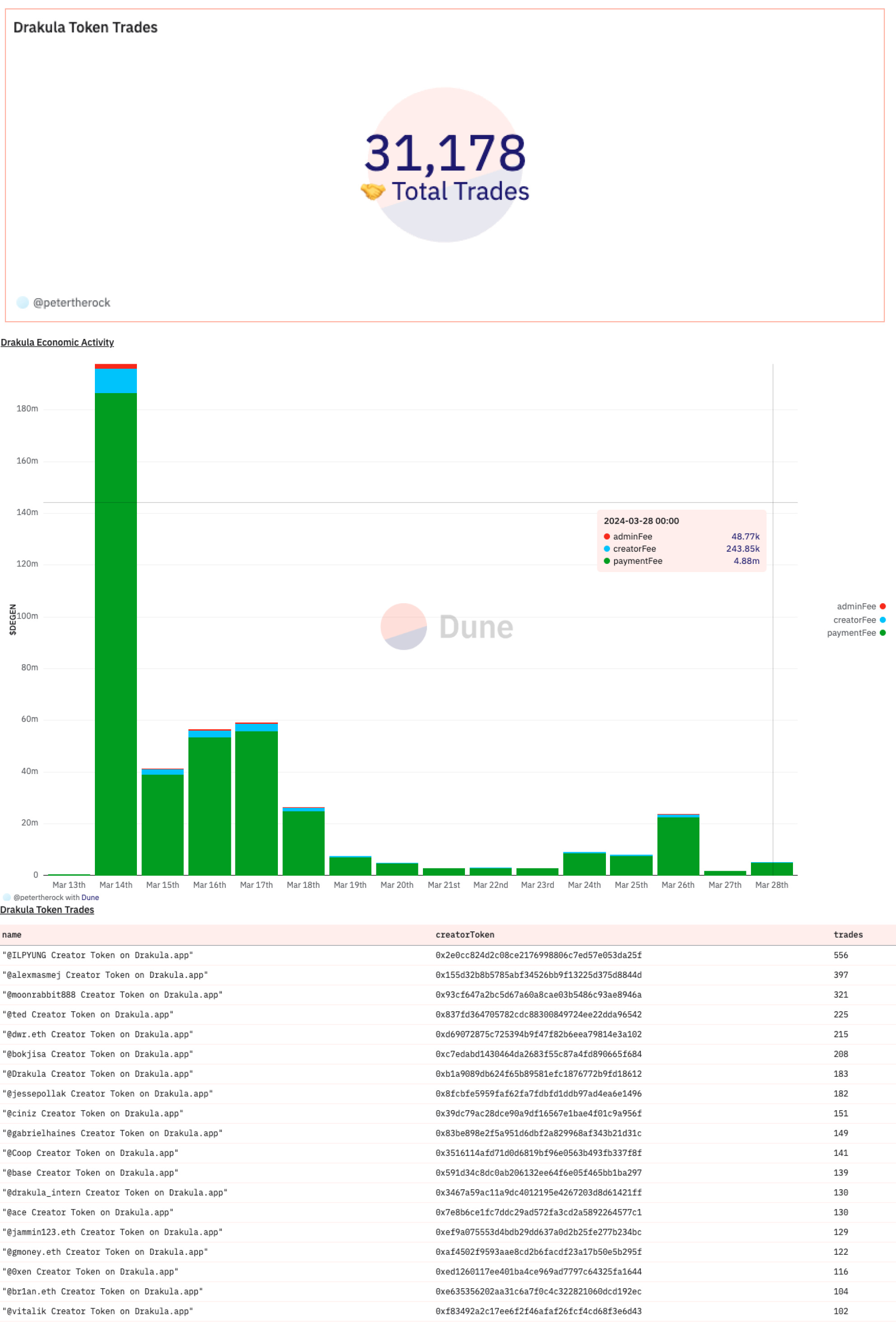Click the token address starting 0x93cf647a2bc5
Viewport: 896px width, 1323px height.
(539, 995)
